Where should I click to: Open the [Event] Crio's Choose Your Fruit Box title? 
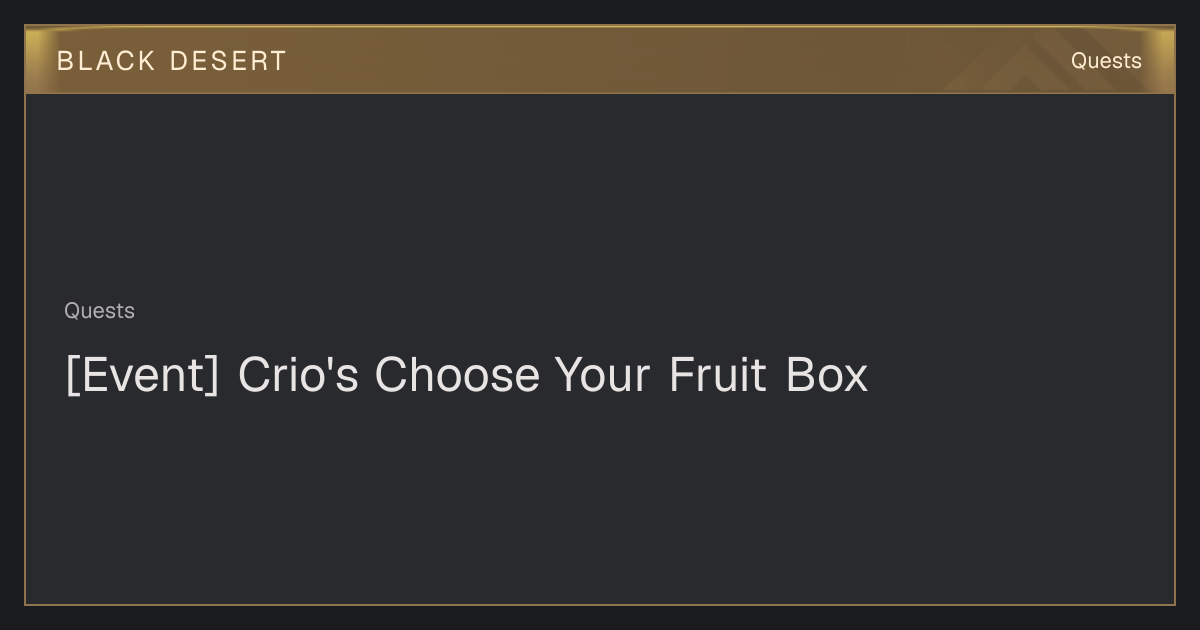[466, 375]
